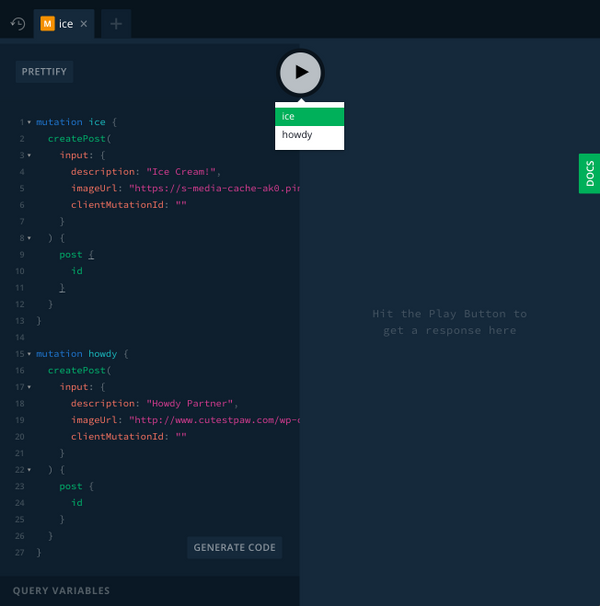The image size is (600, 606).
Task: Collapse the block at line 22
Action: 29,469
